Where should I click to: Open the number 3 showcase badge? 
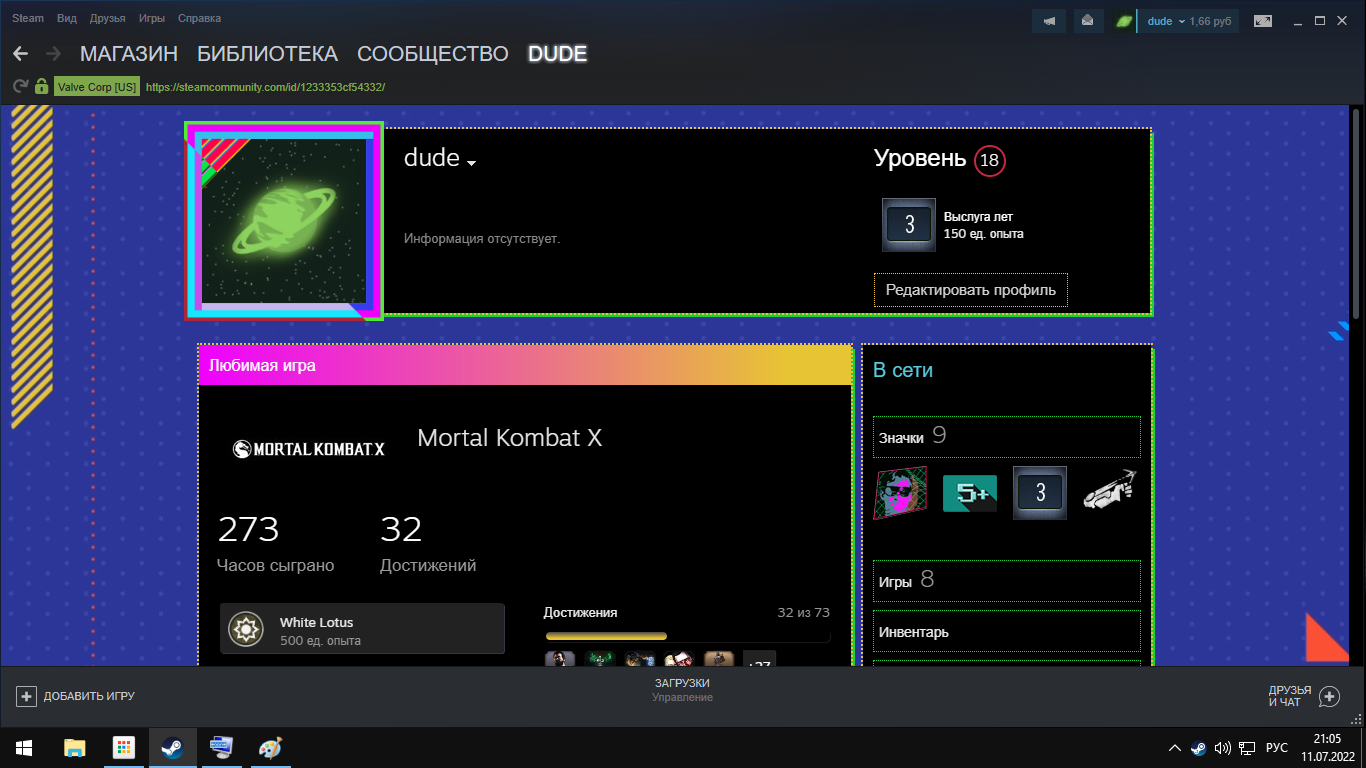pyautogui.click(x=1040, y=493)
